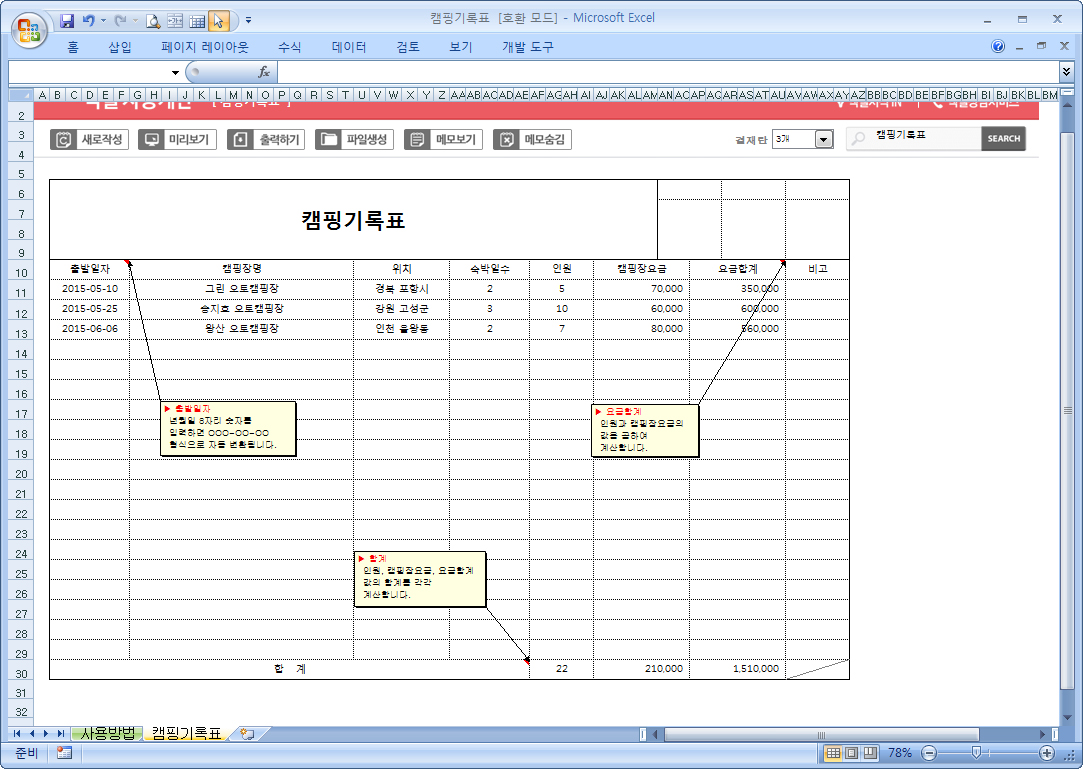
Task: Click the 캠핑기록표 search field
Action: (x=914, y=138)
